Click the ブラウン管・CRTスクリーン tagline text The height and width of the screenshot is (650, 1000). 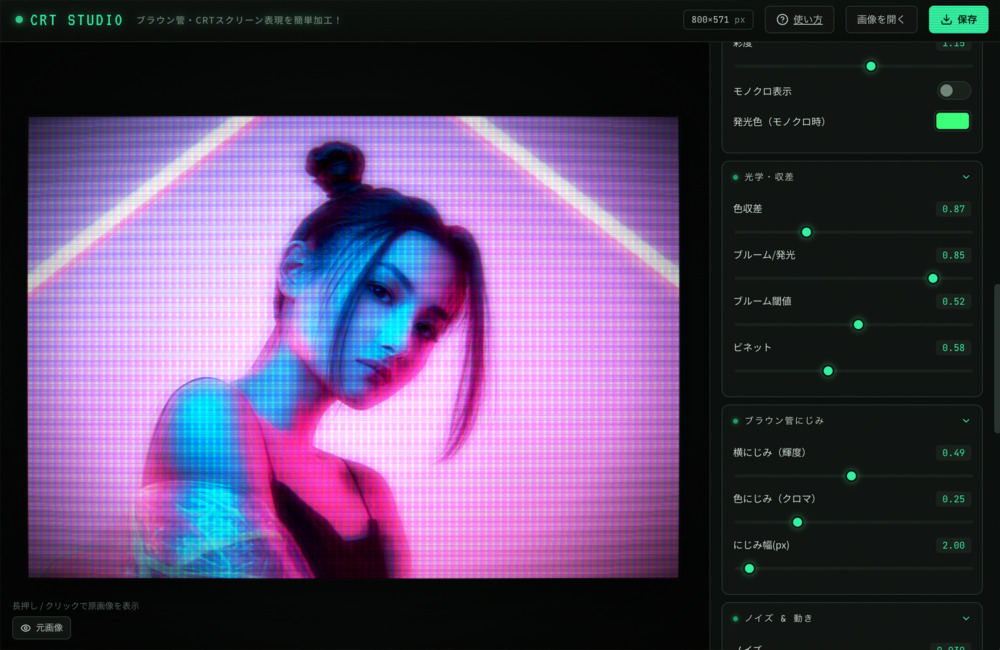pos(239,20)
